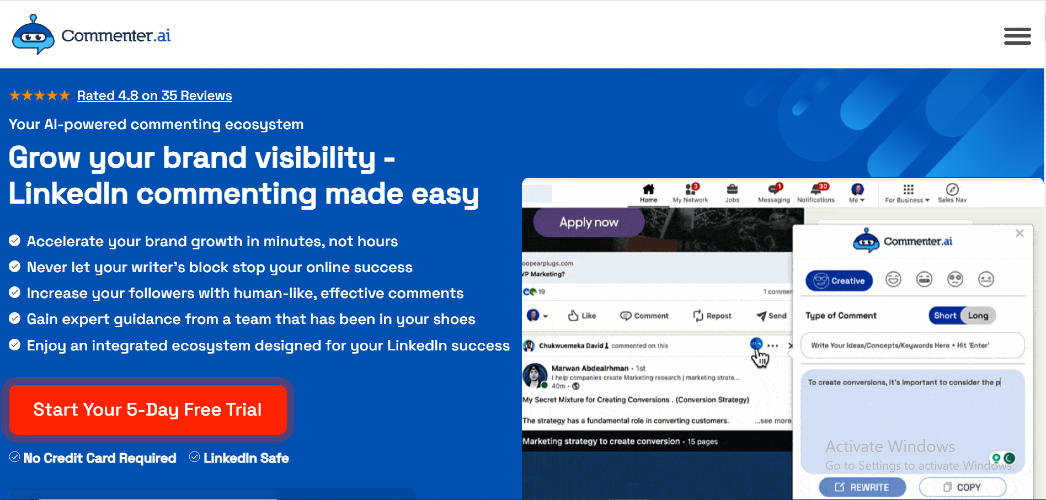The image size is (1046, 500).
Task: Open the hamburger menu
Action: (x=1017, y=36)
